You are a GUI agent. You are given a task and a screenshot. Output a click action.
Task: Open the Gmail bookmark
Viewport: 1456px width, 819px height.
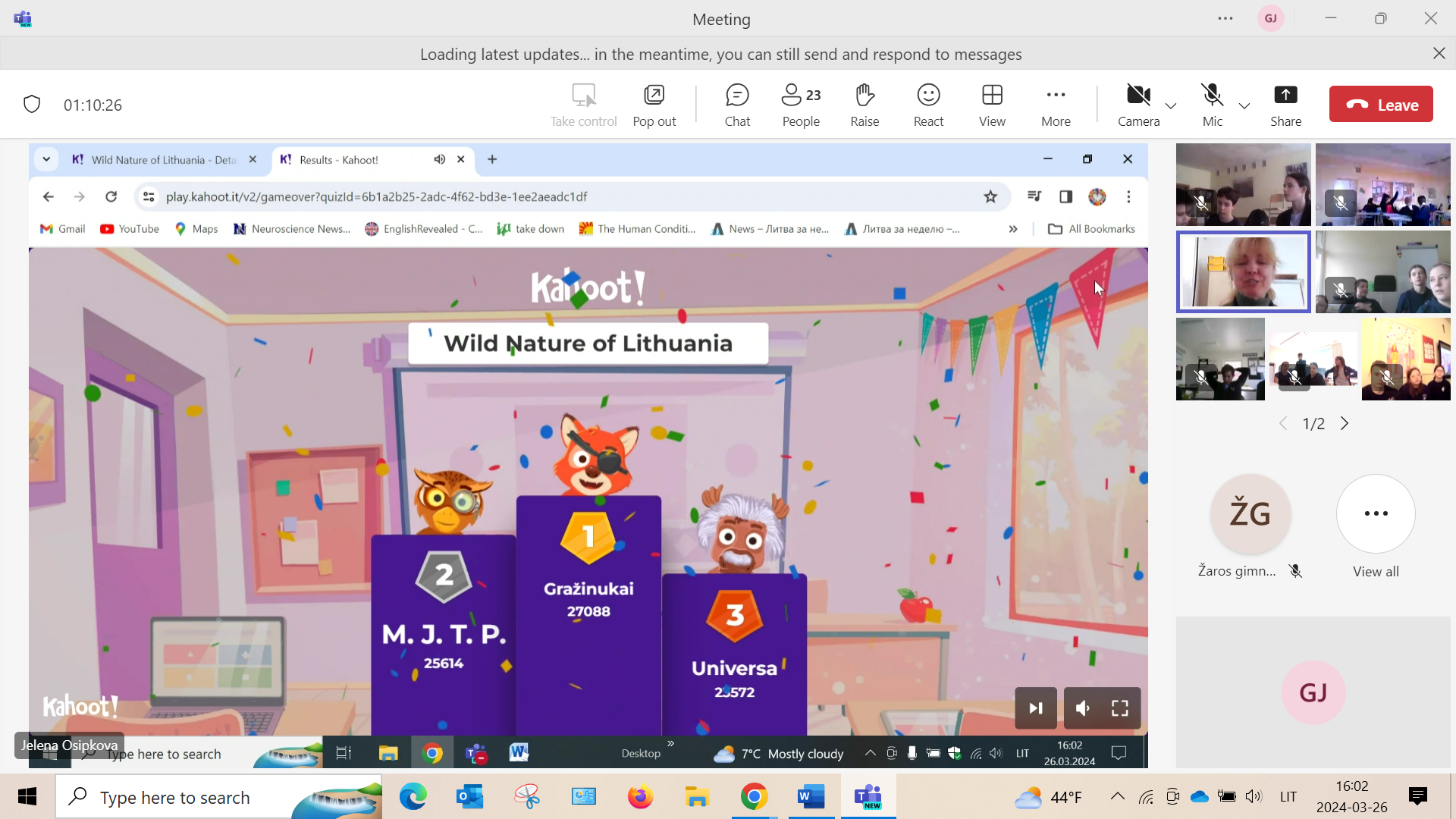tap(63, 229)
